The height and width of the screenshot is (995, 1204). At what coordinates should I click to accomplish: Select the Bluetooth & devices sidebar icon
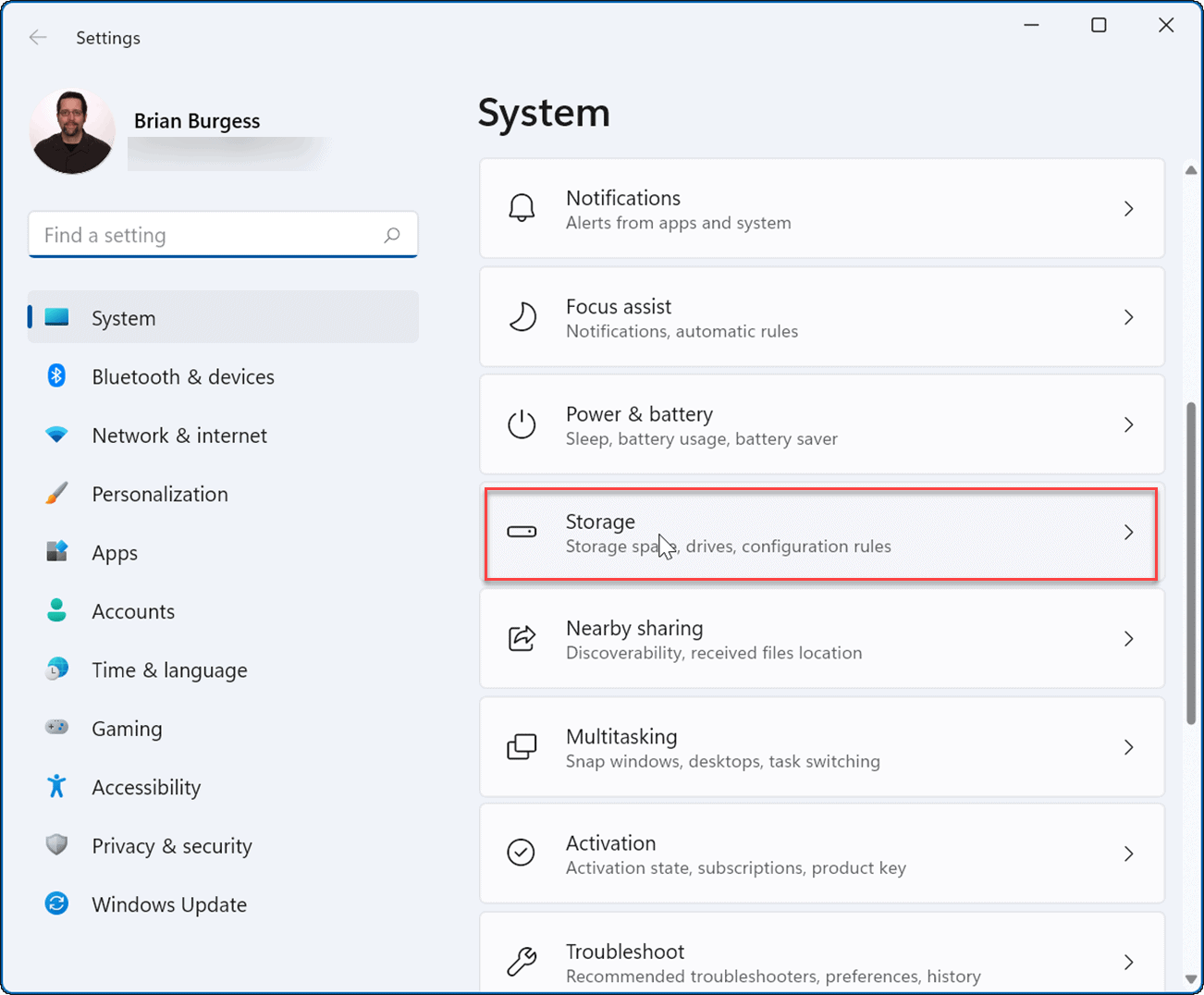[55, 376]
